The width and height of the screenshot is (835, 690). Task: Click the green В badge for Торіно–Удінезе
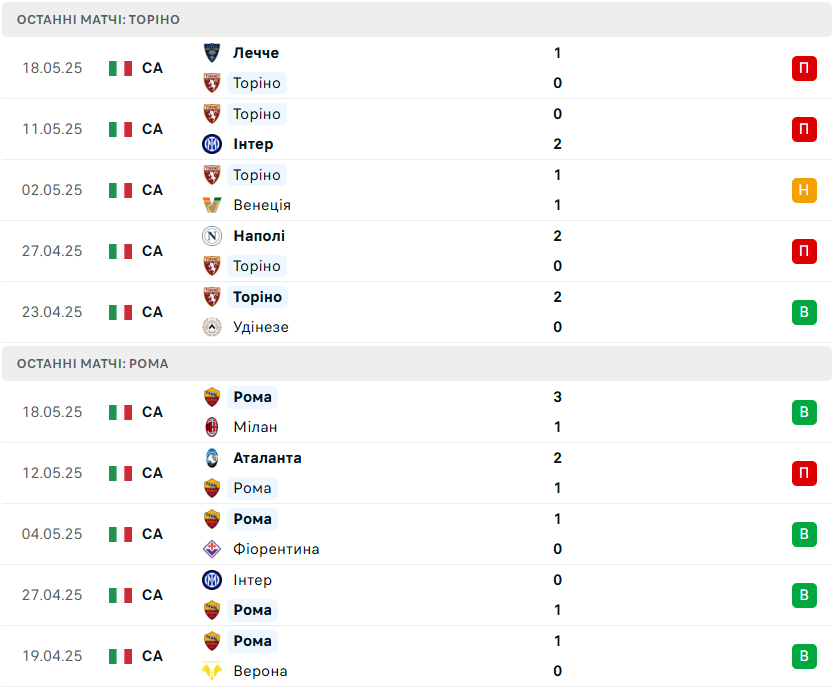pyautogui.click(x=804, y=312)
